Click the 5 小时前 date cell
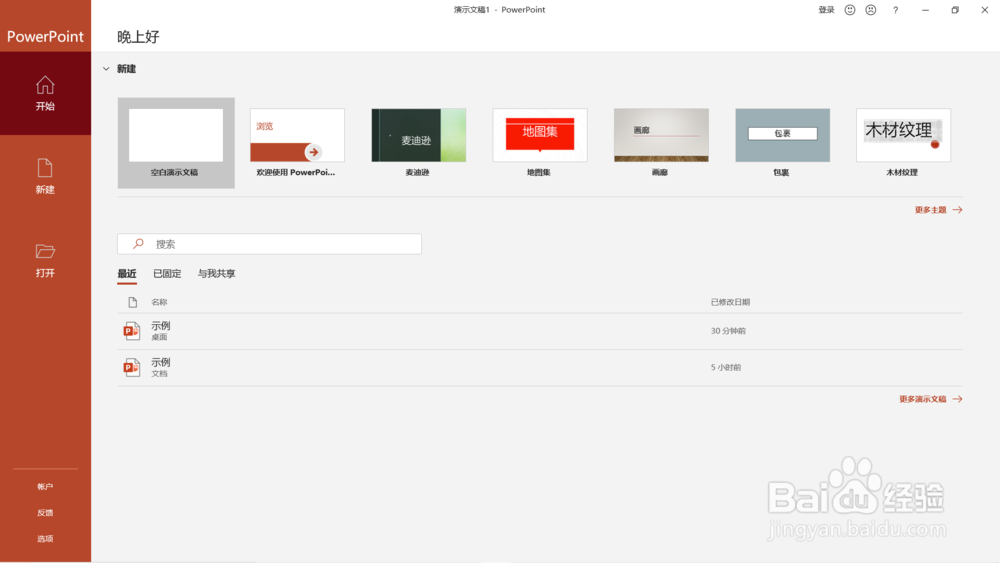 coord(726,367)
